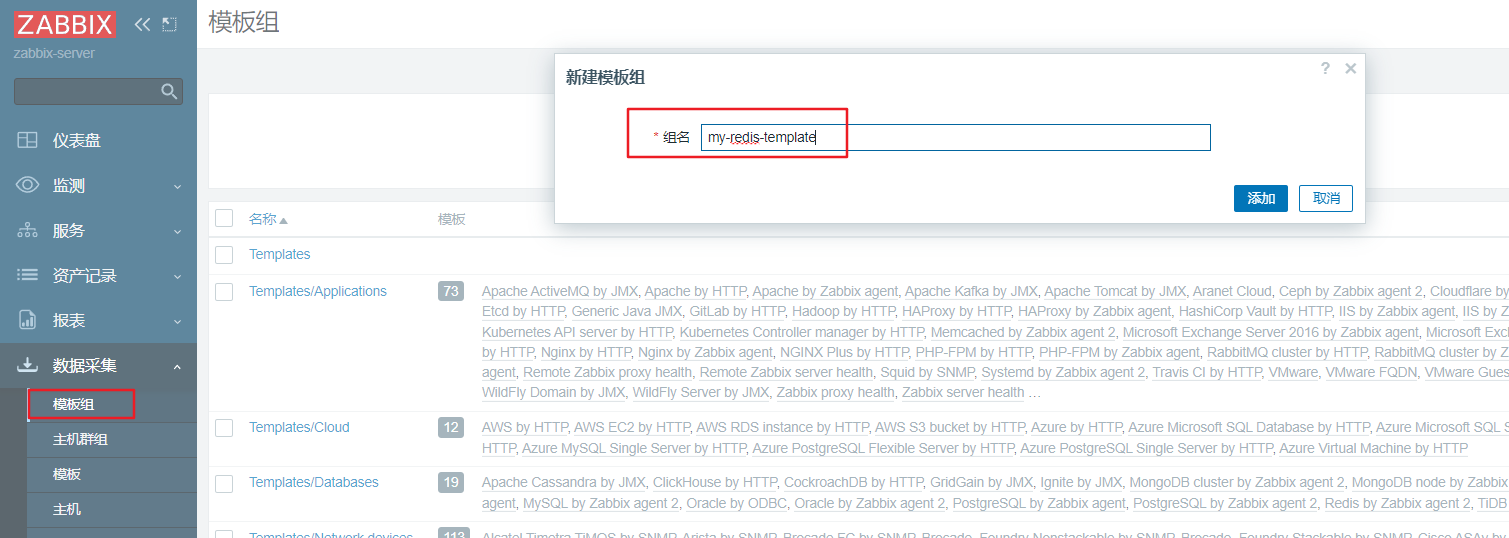Toggle sidebar auto-hide icon

coord(169,24)
